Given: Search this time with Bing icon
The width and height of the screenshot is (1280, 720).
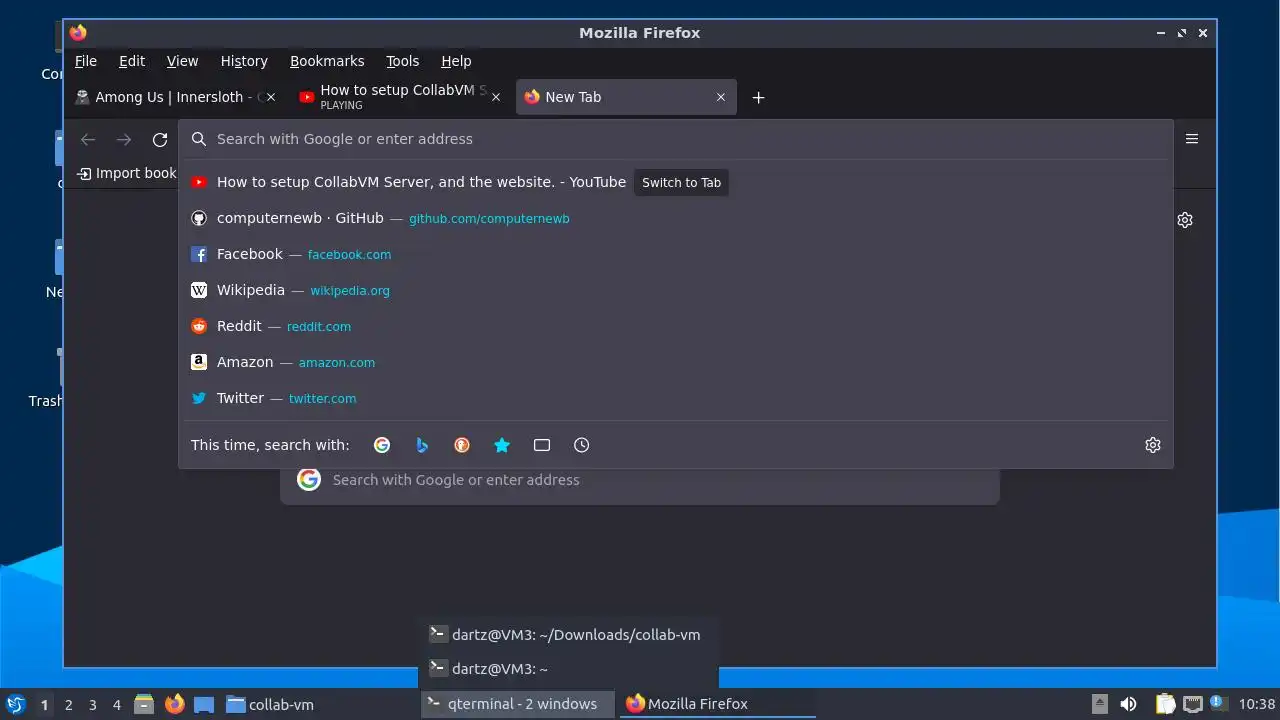Looking at the screenshot, I should point(422,445).
